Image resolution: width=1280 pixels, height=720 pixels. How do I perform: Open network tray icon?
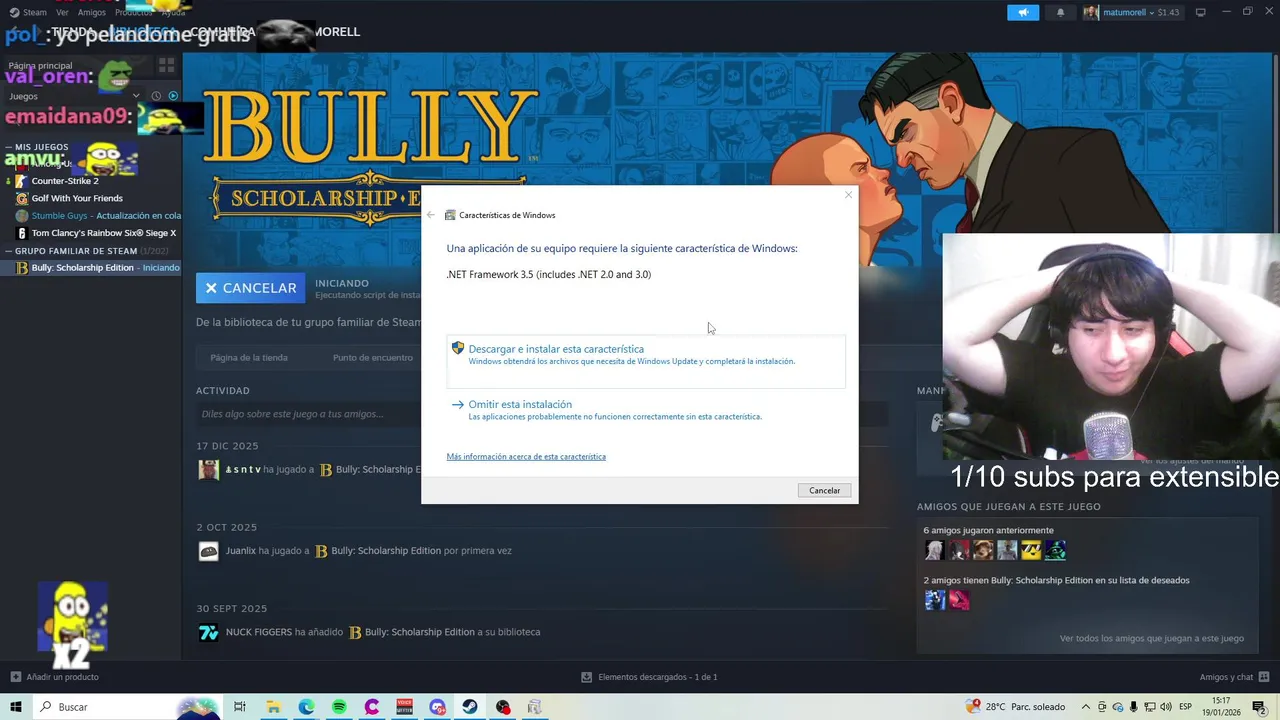[1150, 707]
